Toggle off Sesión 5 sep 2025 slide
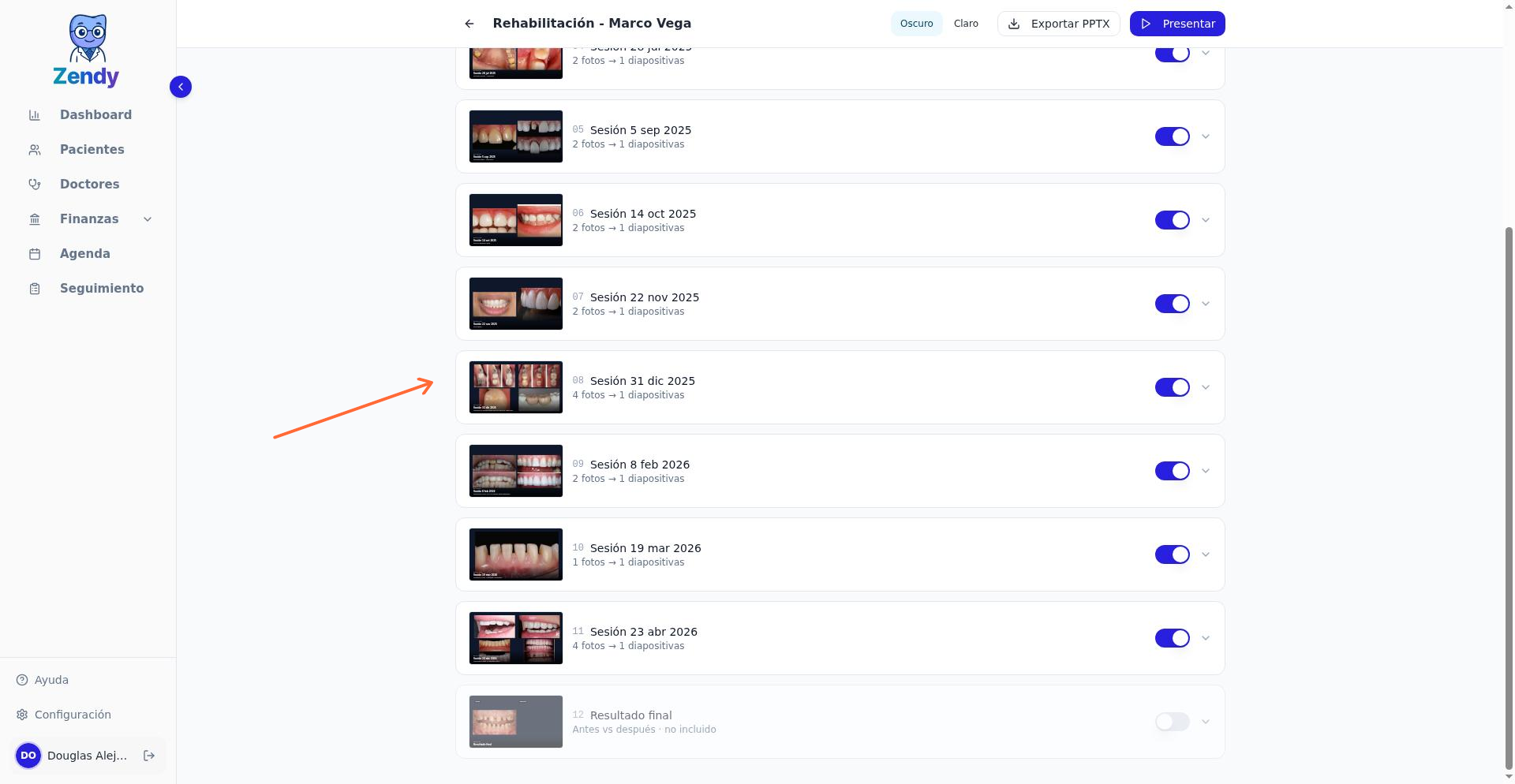Image resolution: width=1515 pixels, height=784 pixels. tap(1172, 136)
